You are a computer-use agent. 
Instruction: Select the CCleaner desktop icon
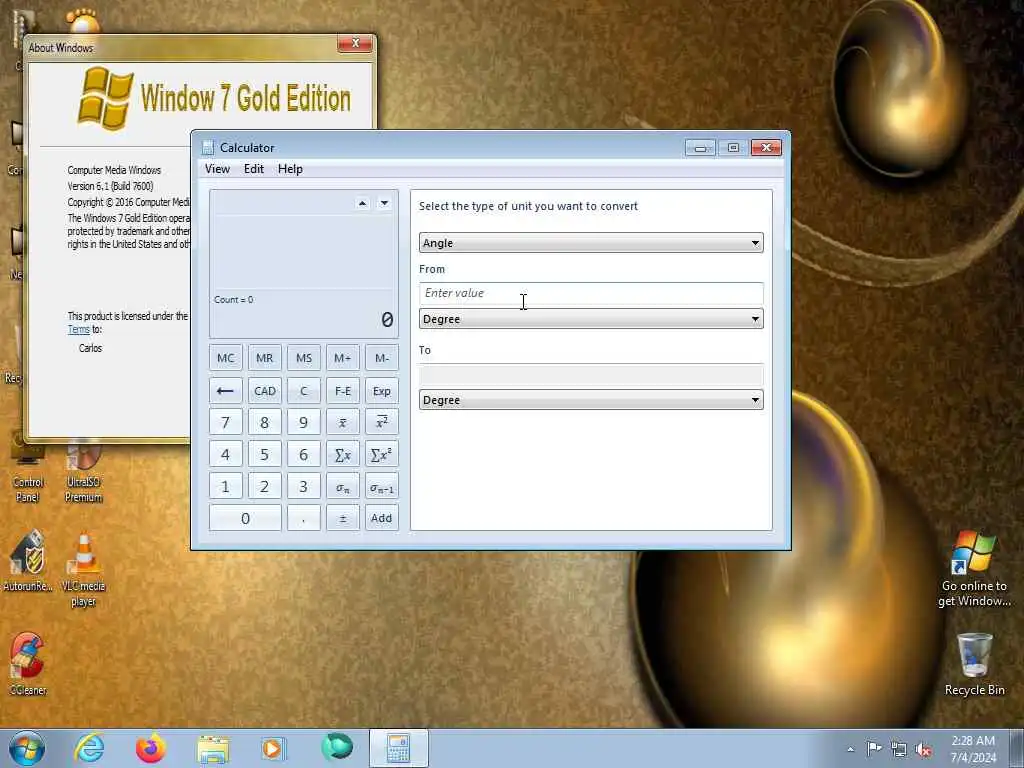tap(27, 664)
